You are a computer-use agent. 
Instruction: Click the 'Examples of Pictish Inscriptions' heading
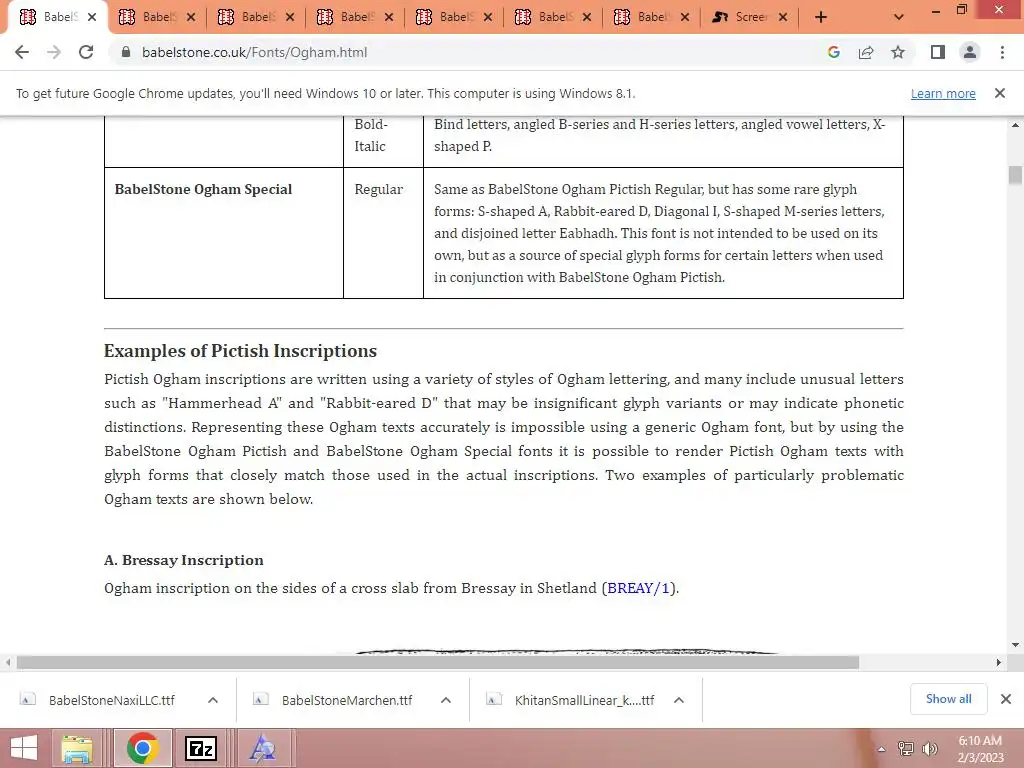click(240, 351)
